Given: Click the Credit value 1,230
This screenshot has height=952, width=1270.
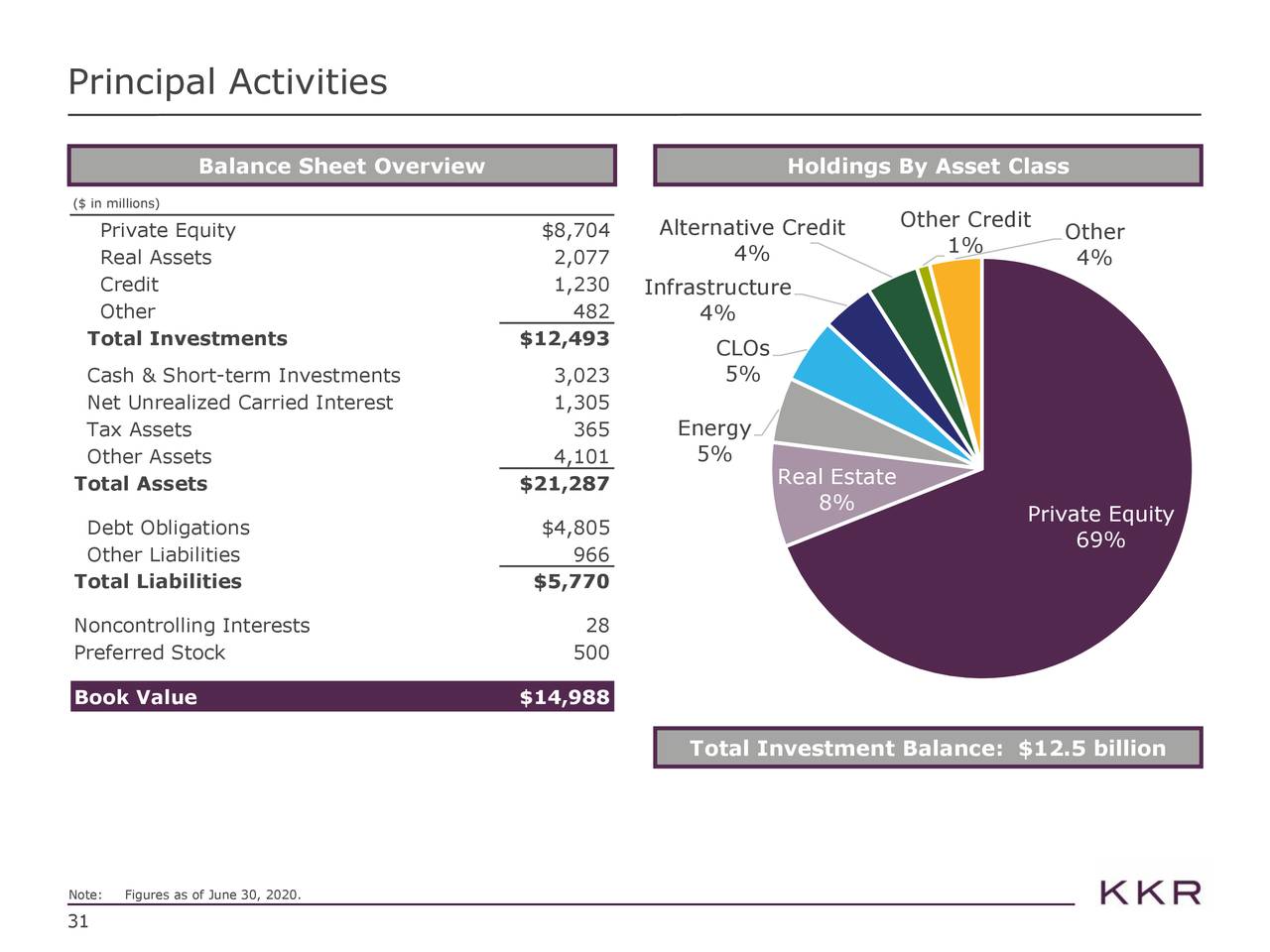Looking at the screenshot, I should point(581,285).
